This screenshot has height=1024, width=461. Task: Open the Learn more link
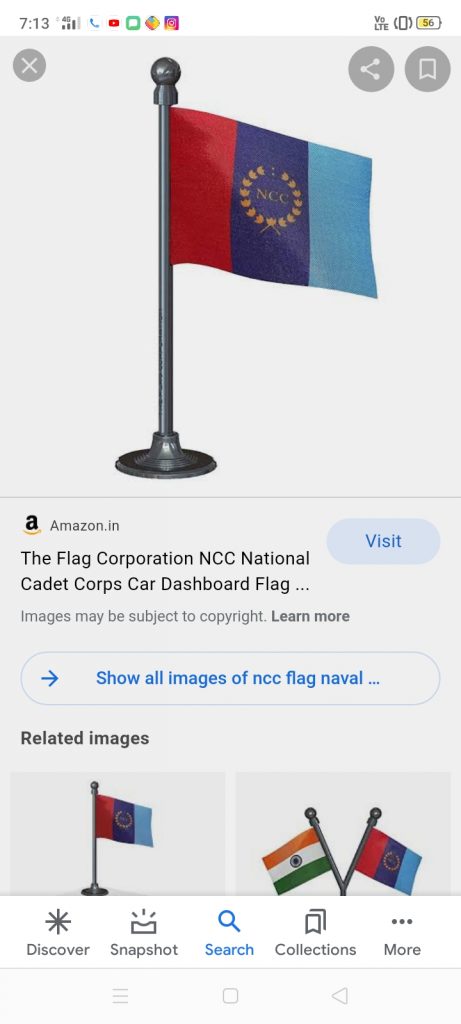(x=310, y=616)
